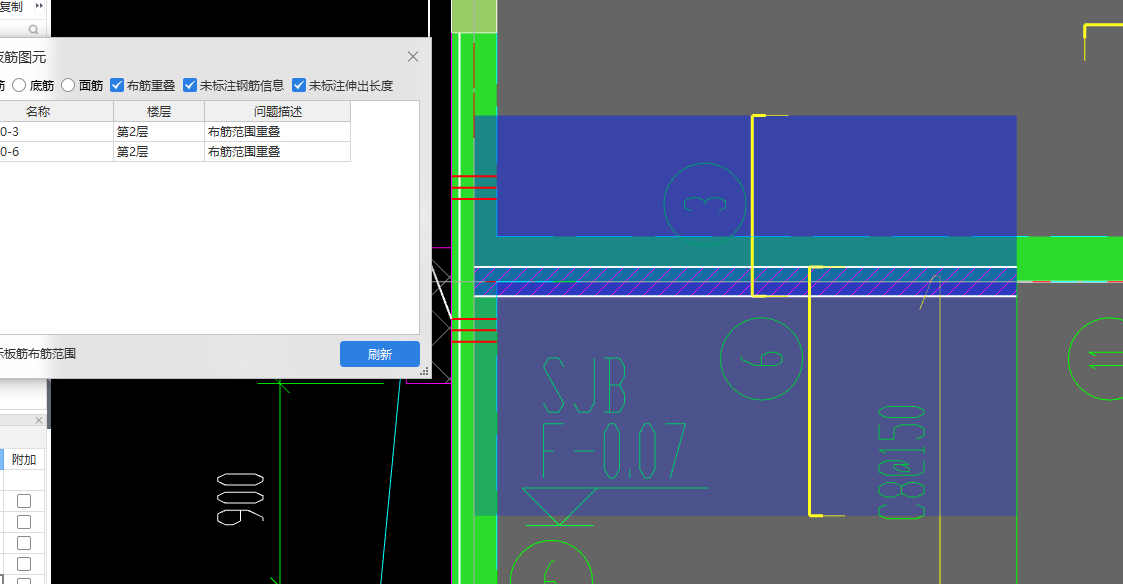
Task: Select the 0-3 name cell
Action: pyautogui.click(x=56, y=131)
